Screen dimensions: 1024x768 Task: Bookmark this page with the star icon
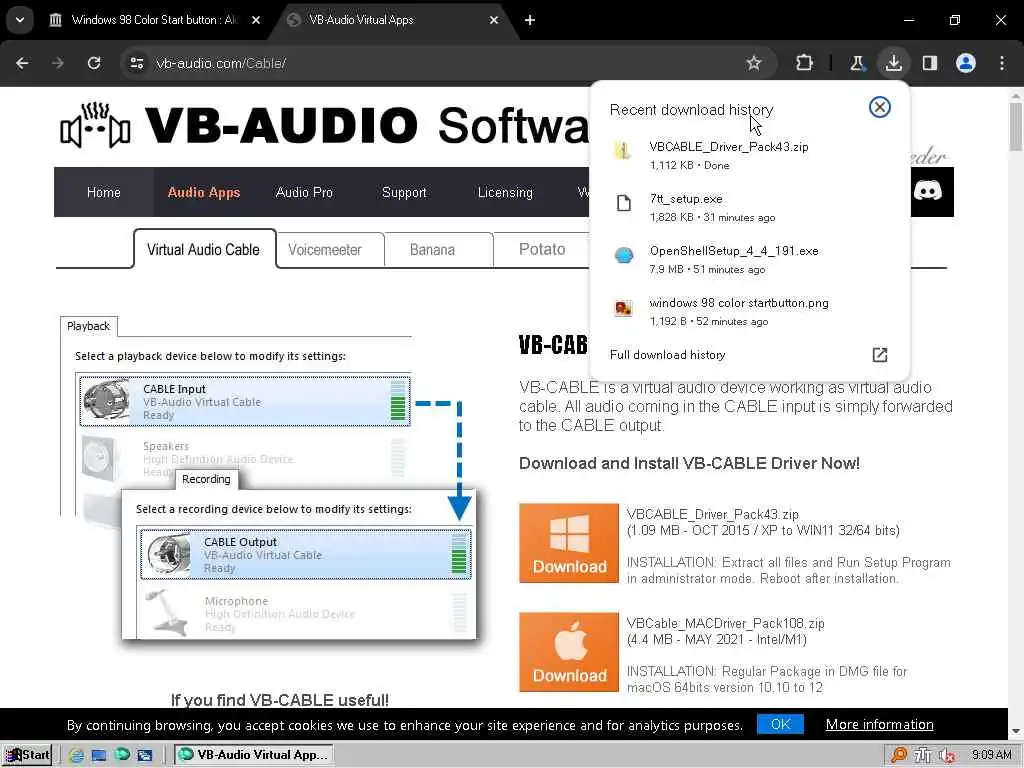[754, 63]
